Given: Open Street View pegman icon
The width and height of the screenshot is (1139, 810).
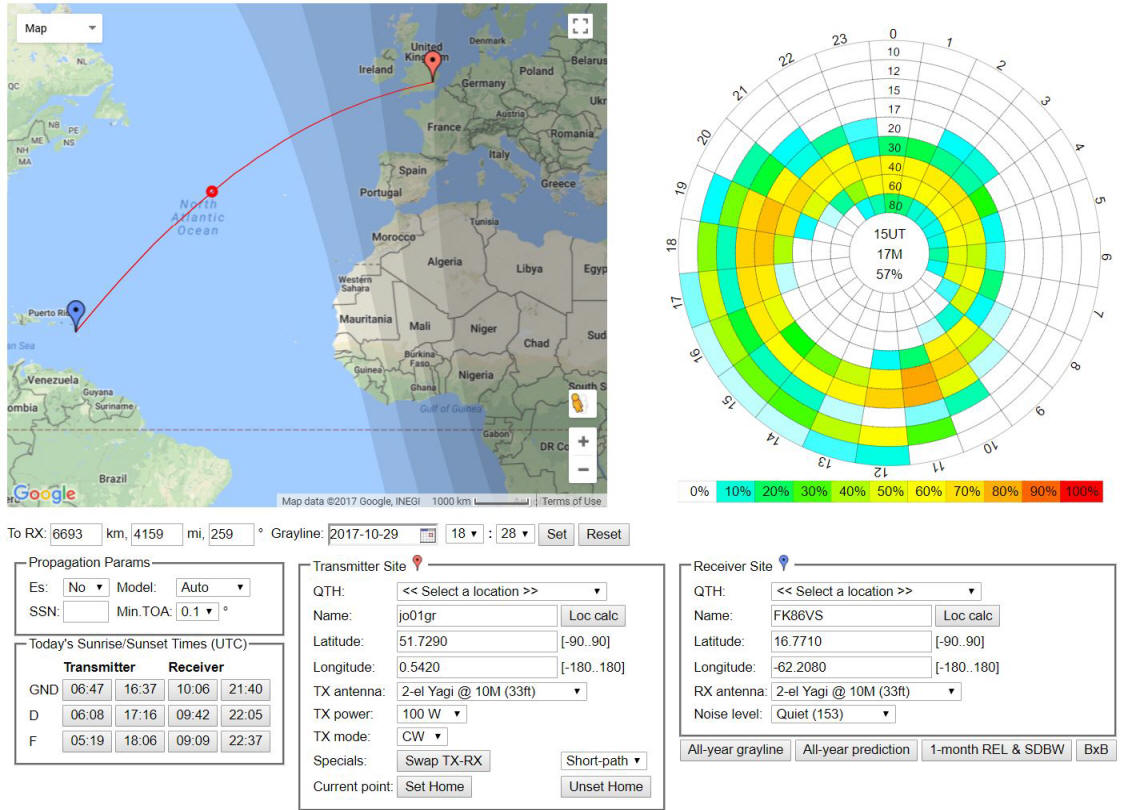Looking at the screenshot, I should 579,403.
